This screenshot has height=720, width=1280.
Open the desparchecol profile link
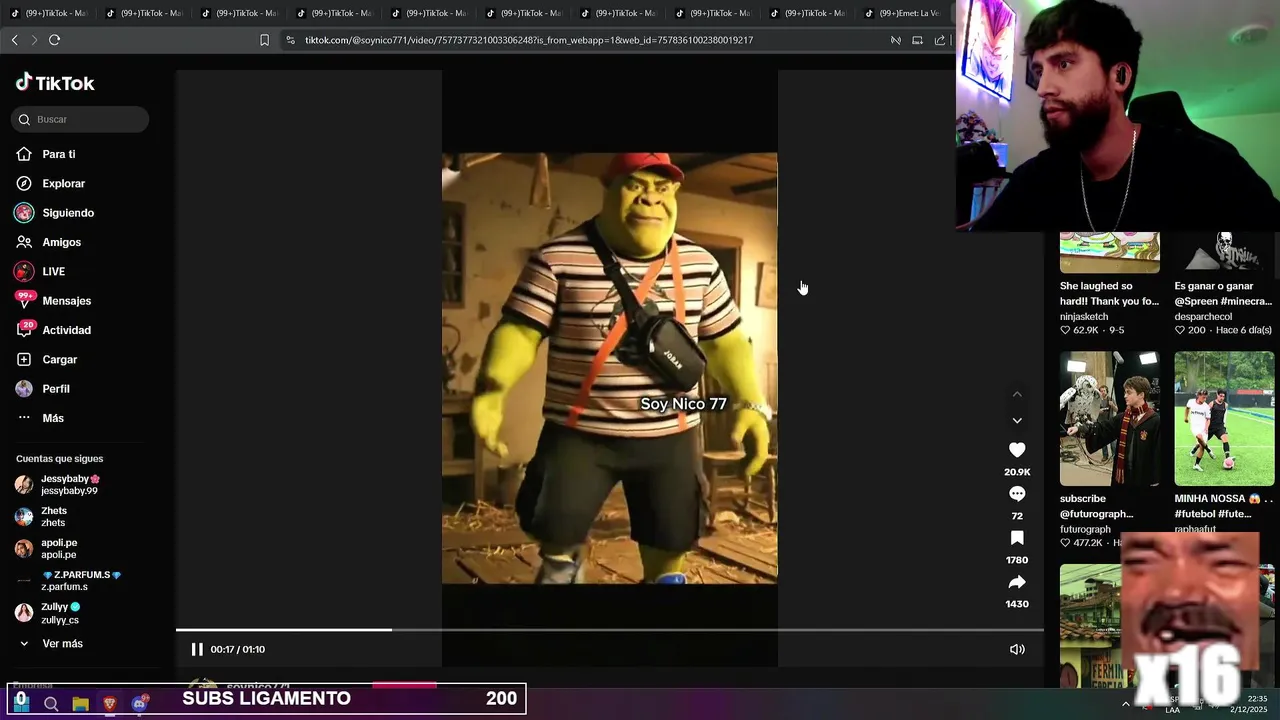[1203, 317]
